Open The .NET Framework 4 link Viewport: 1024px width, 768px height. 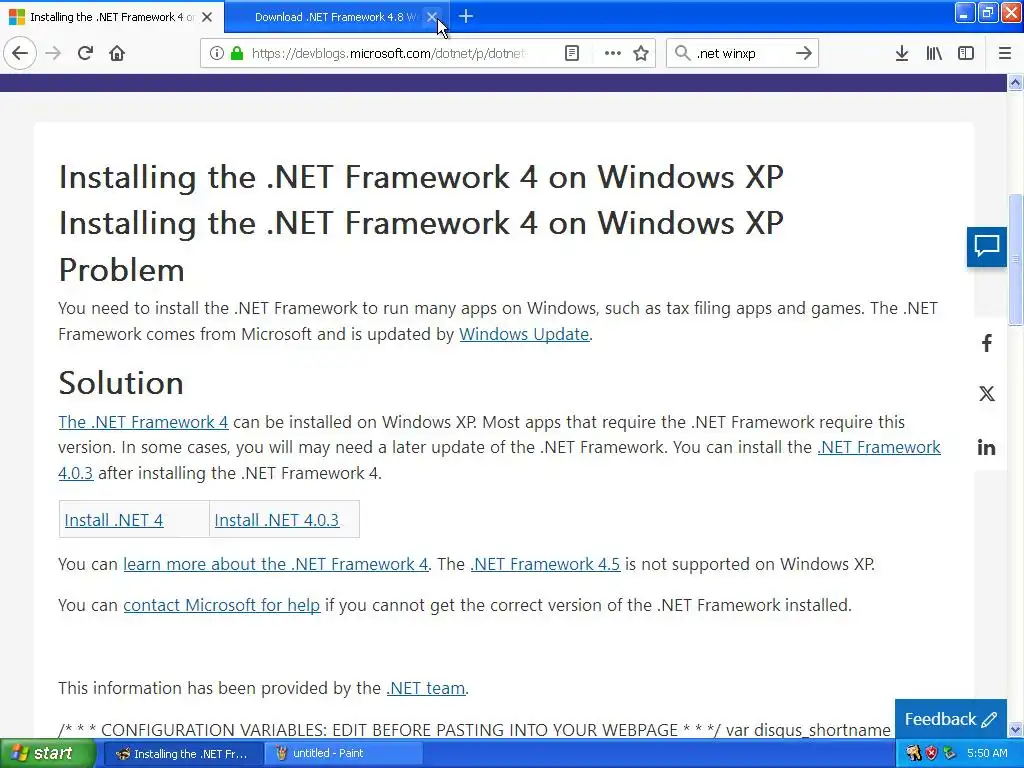143,422
